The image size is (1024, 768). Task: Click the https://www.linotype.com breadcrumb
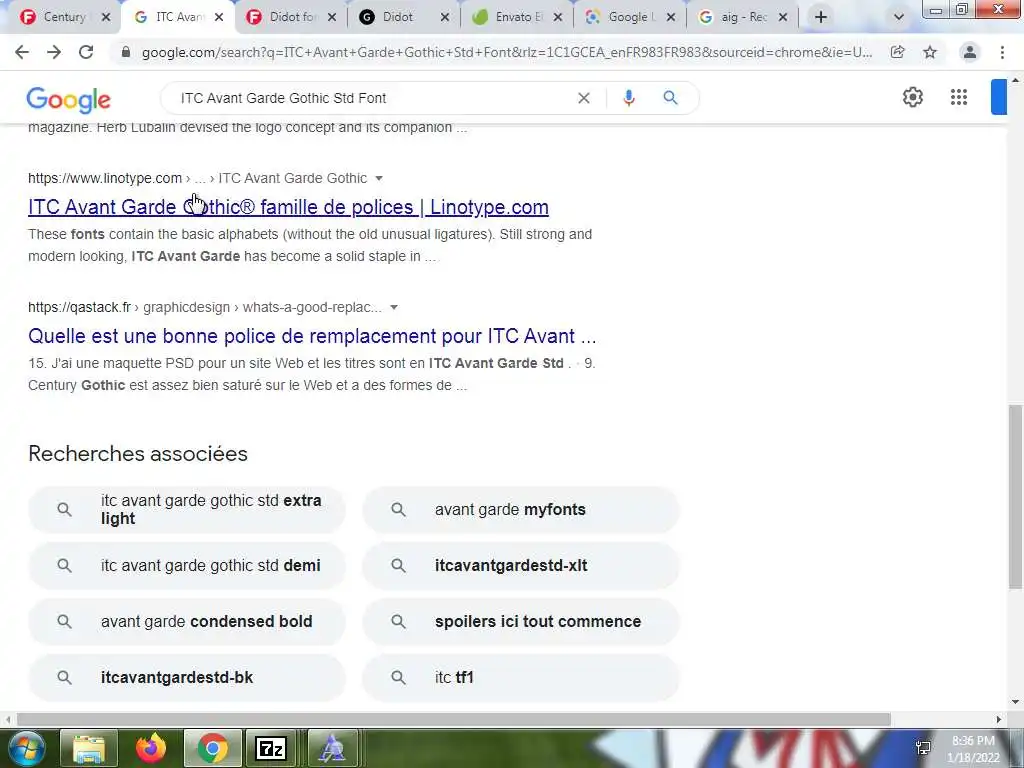(x=105, y=178)
